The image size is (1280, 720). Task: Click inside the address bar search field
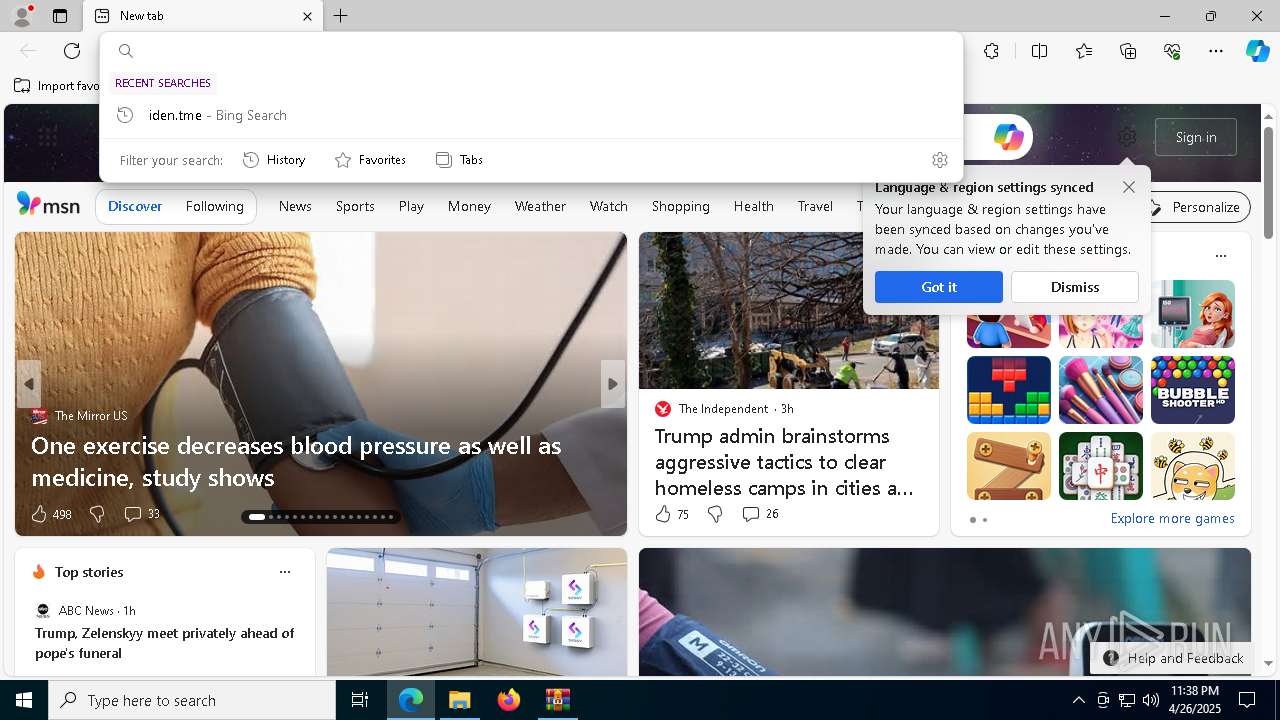coord(540,51)
